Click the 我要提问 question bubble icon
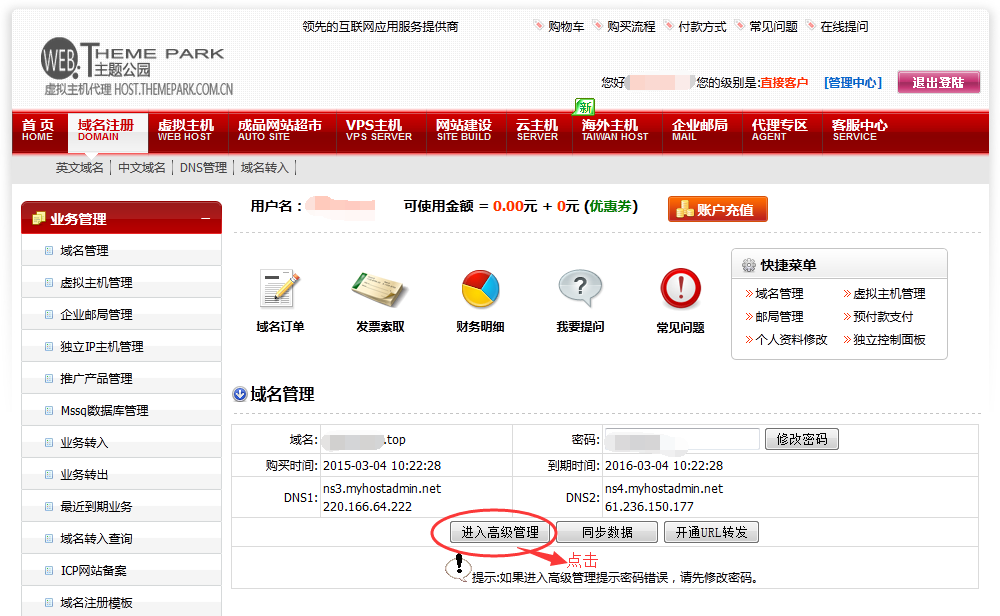 tap(580, 289)
